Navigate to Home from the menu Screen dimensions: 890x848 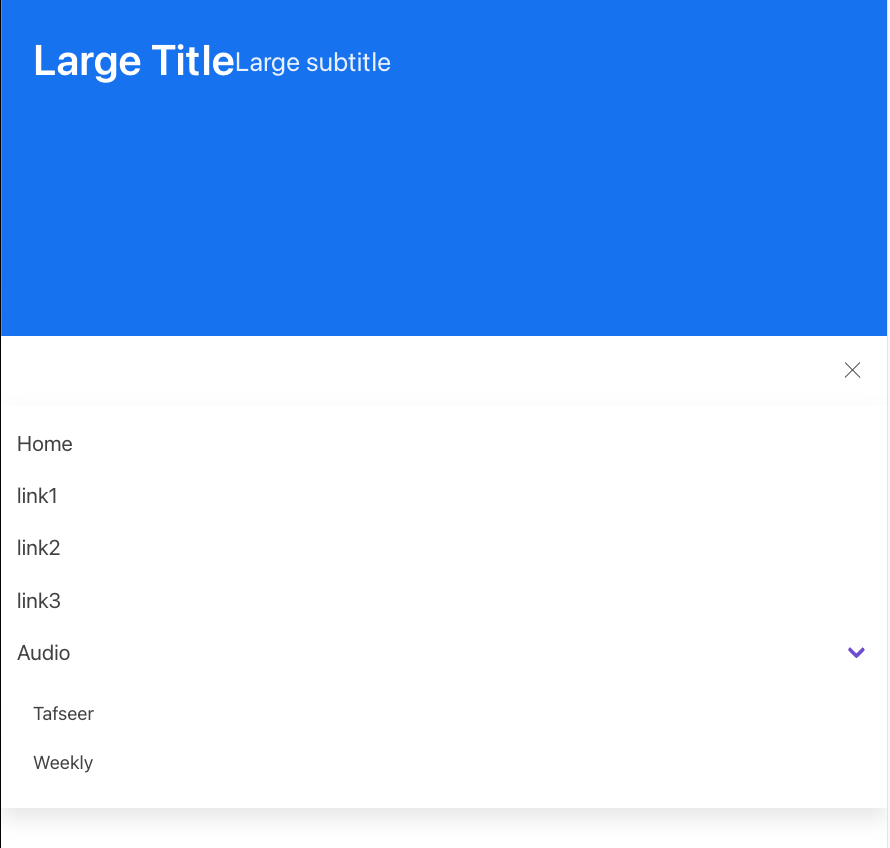click(x=44, y=444)
